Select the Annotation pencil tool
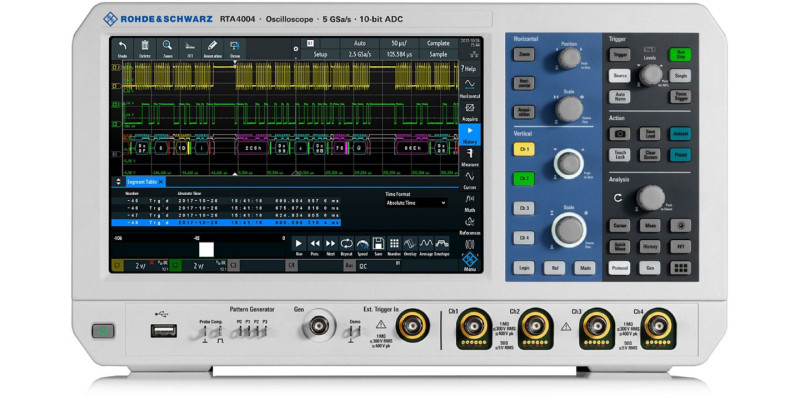 click(212, 48)
